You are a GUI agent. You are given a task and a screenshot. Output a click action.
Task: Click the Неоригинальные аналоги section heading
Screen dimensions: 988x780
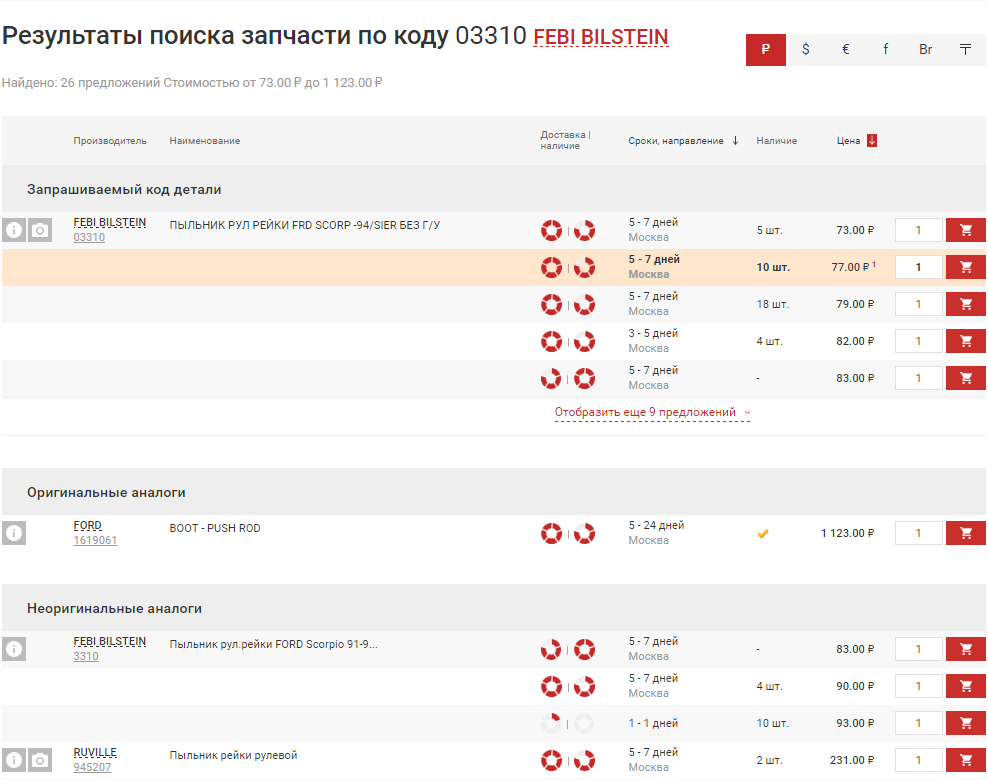(x=114, y=609)
